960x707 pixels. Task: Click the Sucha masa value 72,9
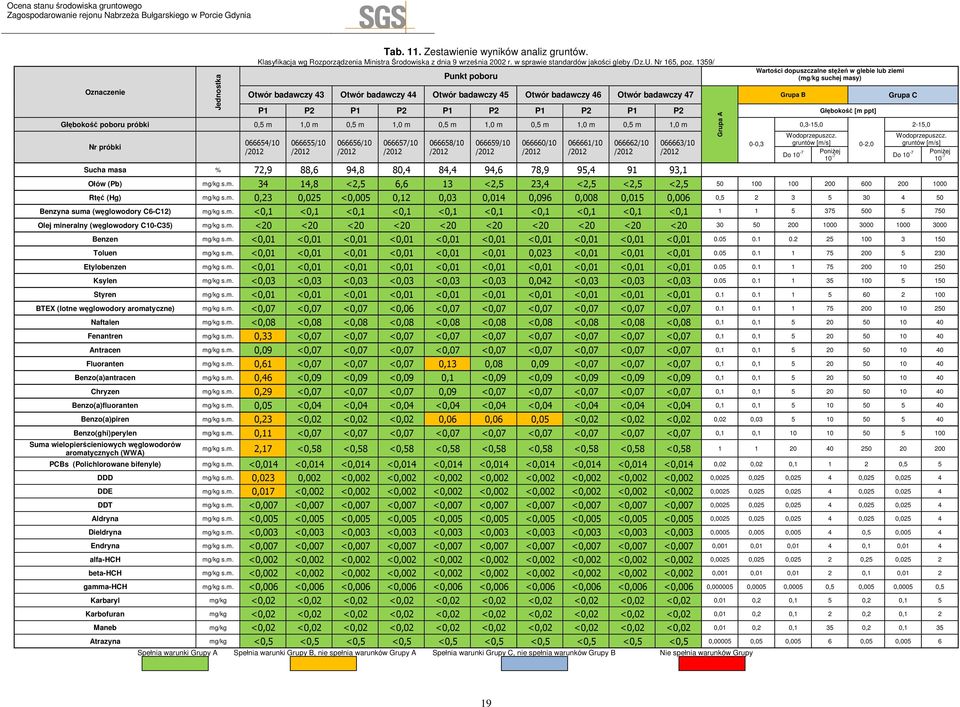(x=263, y=170)
